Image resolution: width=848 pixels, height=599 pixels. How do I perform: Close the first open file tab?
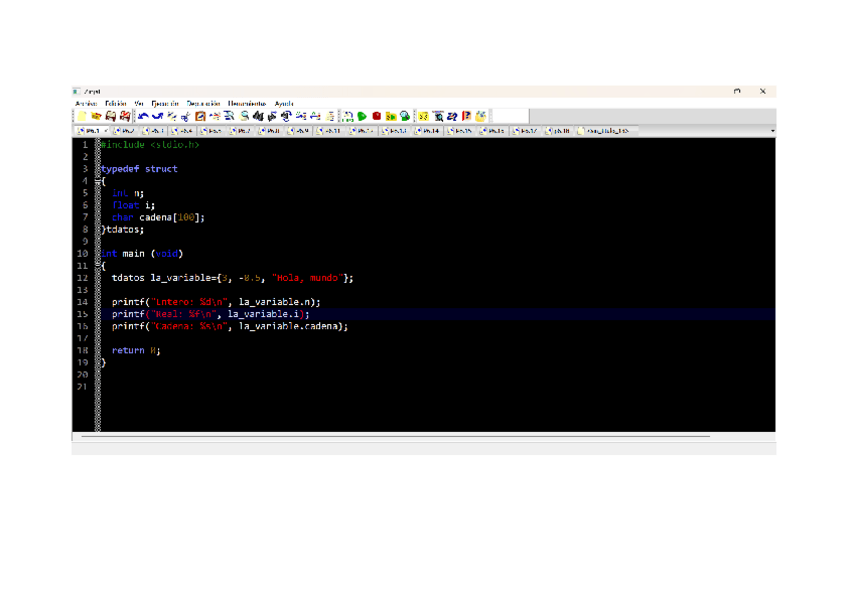pyautogui.click(x=106, y=131)
